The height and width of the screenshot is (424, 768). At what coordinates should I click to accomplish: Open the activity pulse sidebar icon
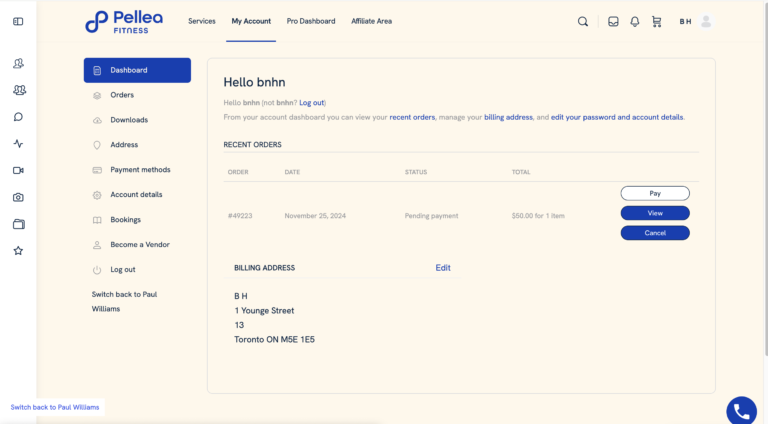18,143
